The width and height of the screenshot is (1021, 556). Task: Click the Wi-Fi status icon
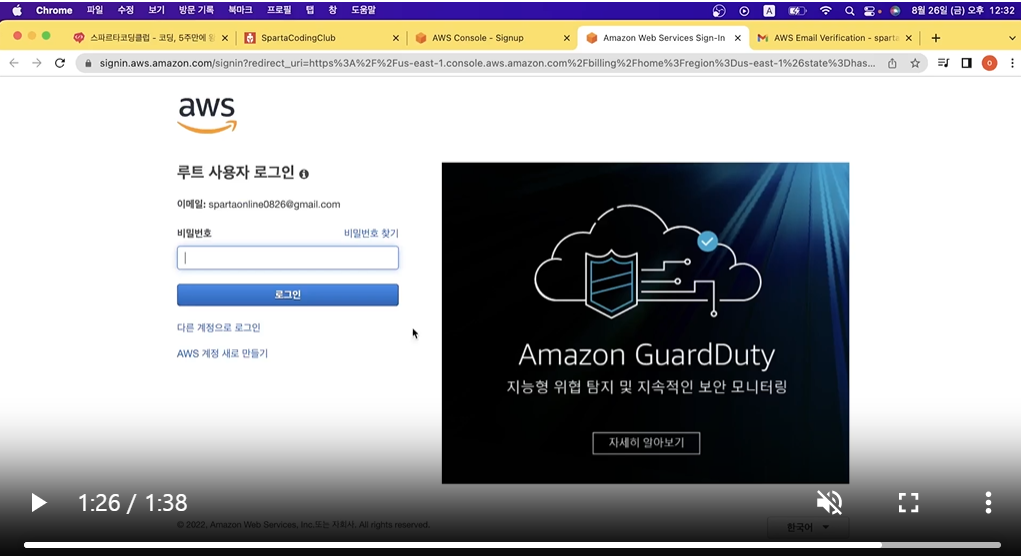[x=826, y=10]
